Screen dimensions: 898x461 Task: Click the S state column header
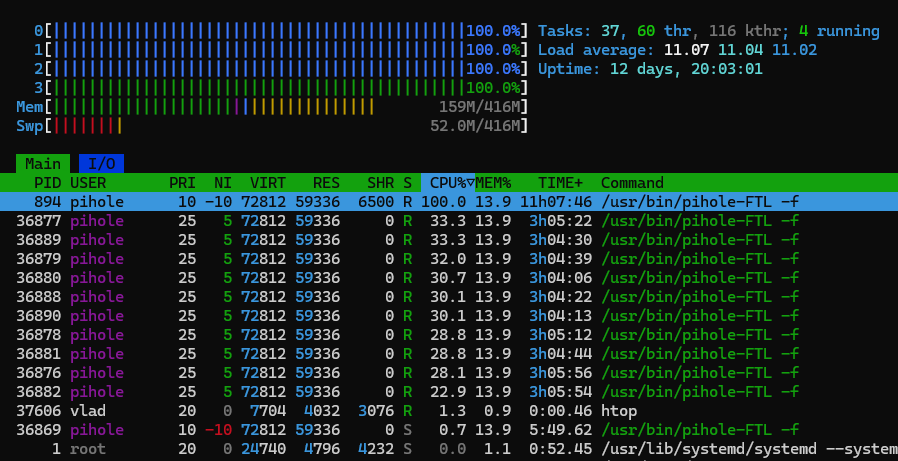click(407, 183)
